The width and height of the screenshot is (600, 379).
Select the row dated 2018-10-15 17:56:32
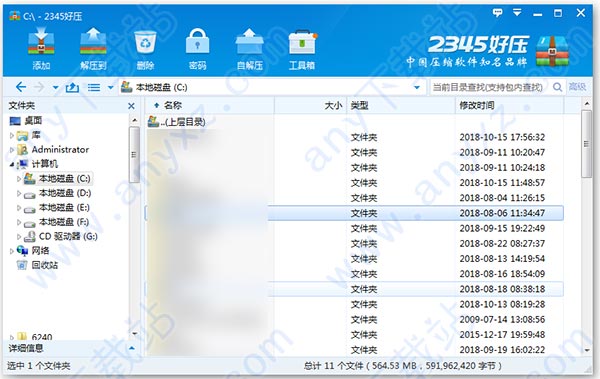[354, 137]
